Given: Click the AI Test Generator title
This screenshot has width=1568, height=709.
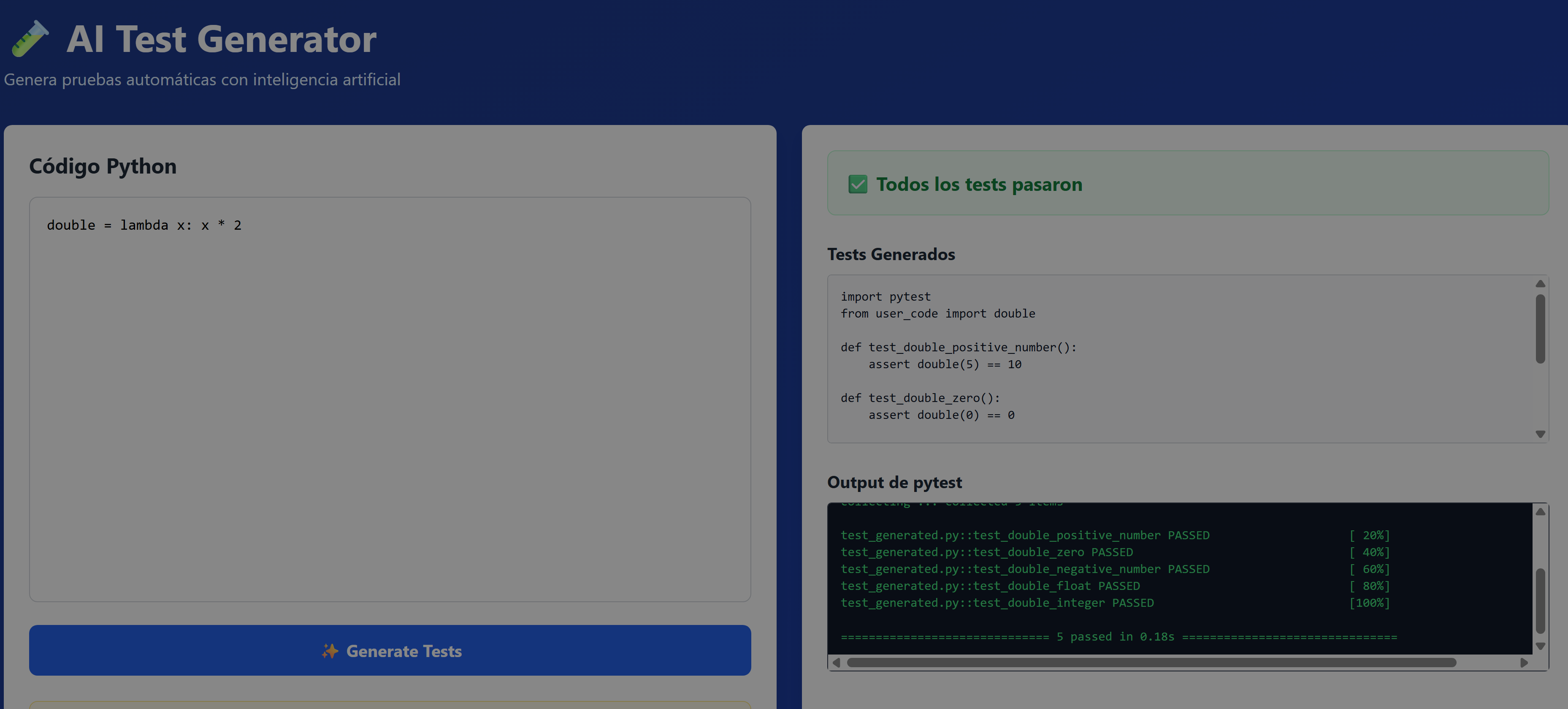Looking at the screenshot, I should (x=223, y=38).
